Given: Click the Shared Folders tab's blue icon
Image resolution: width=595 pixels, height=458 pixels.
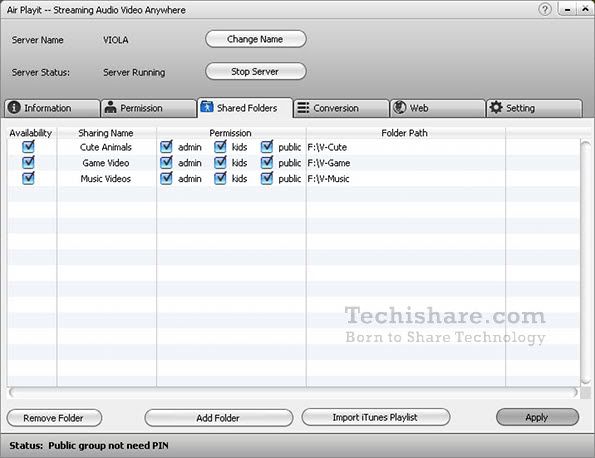Looking at the screenshot, I should click(x=207, y=107).
